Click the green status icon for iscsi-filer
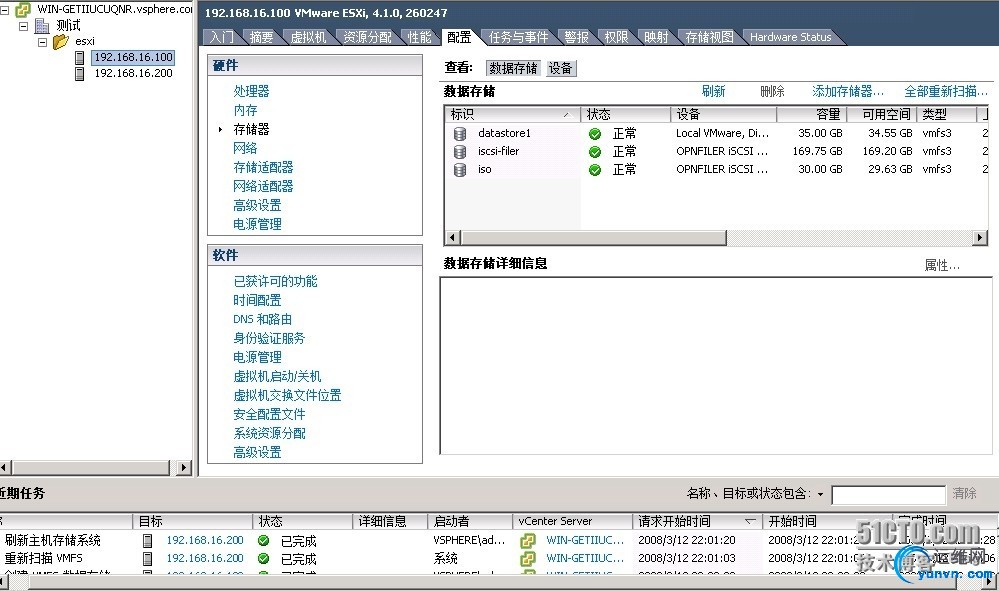Viewport: 999px width, 591px height. (595, 152)
